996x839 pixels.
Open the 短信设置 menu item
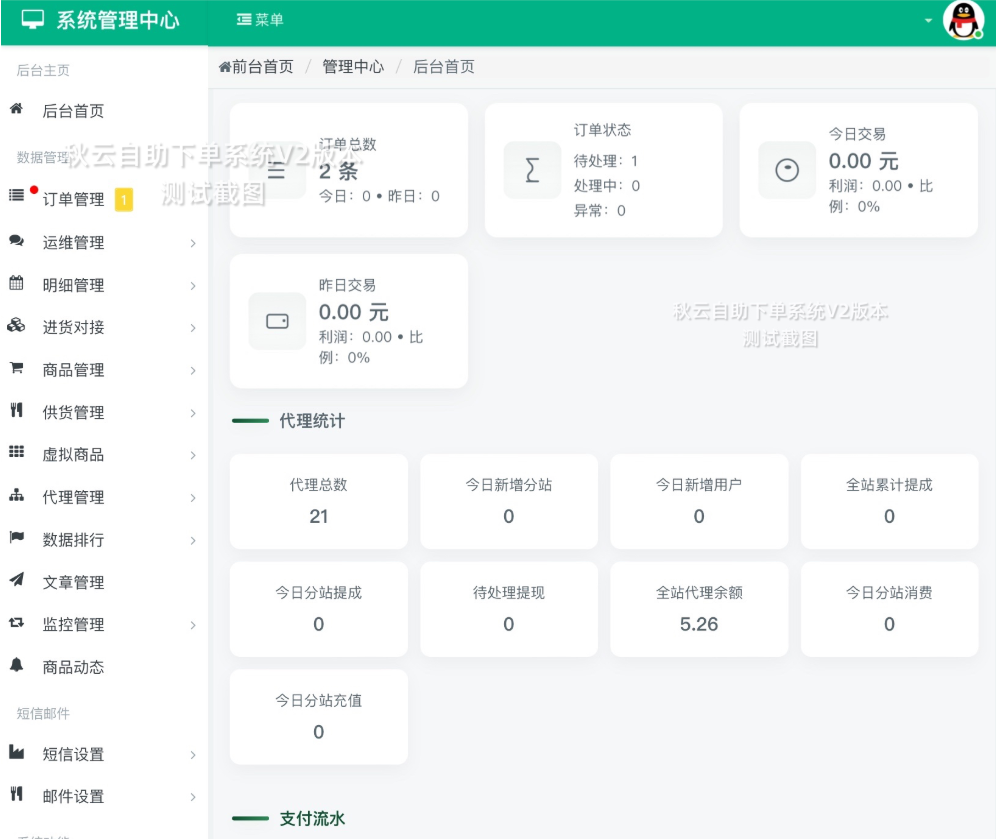(73, 754)
